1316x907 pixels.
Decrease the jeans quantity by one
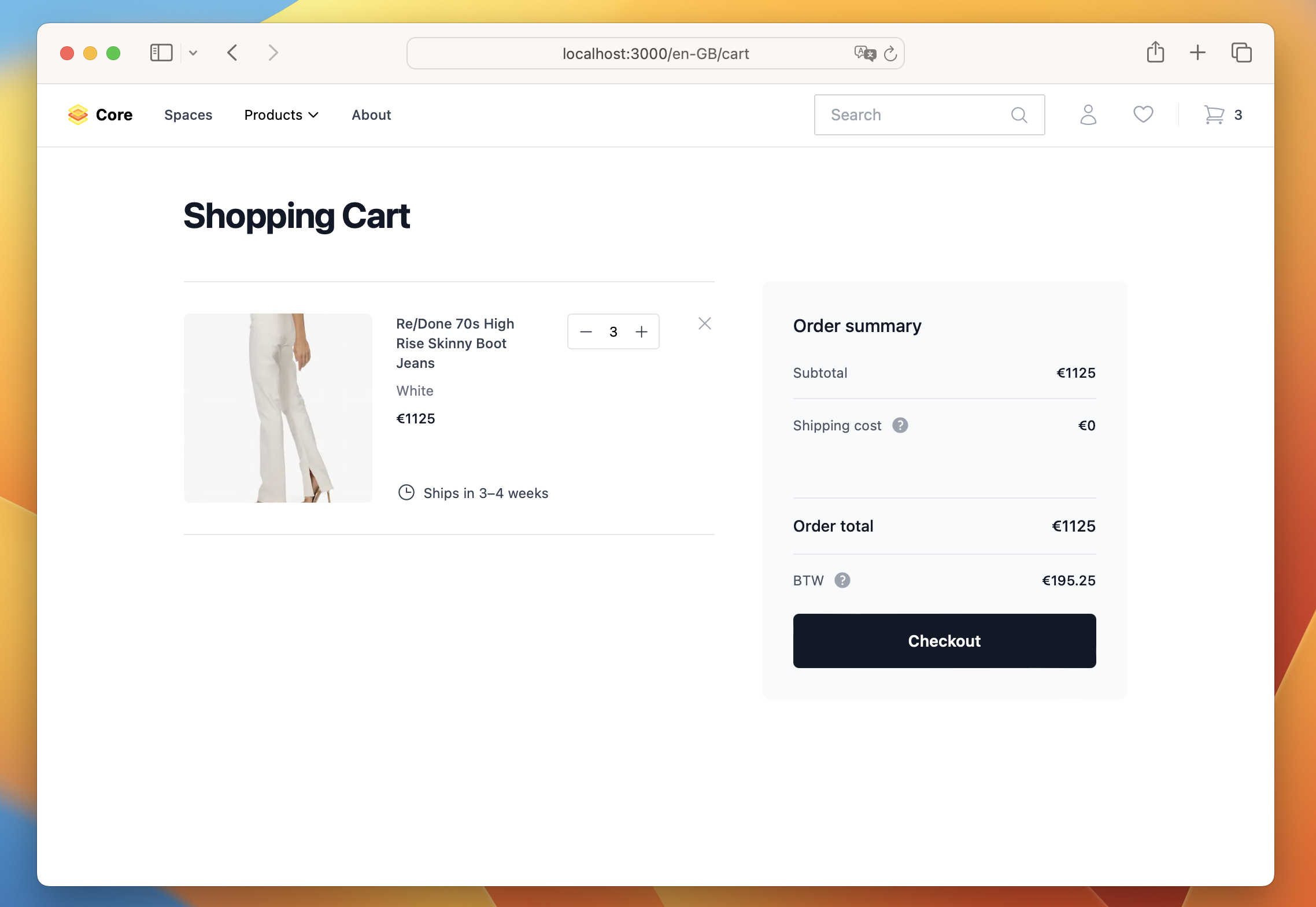pos(586,332)
